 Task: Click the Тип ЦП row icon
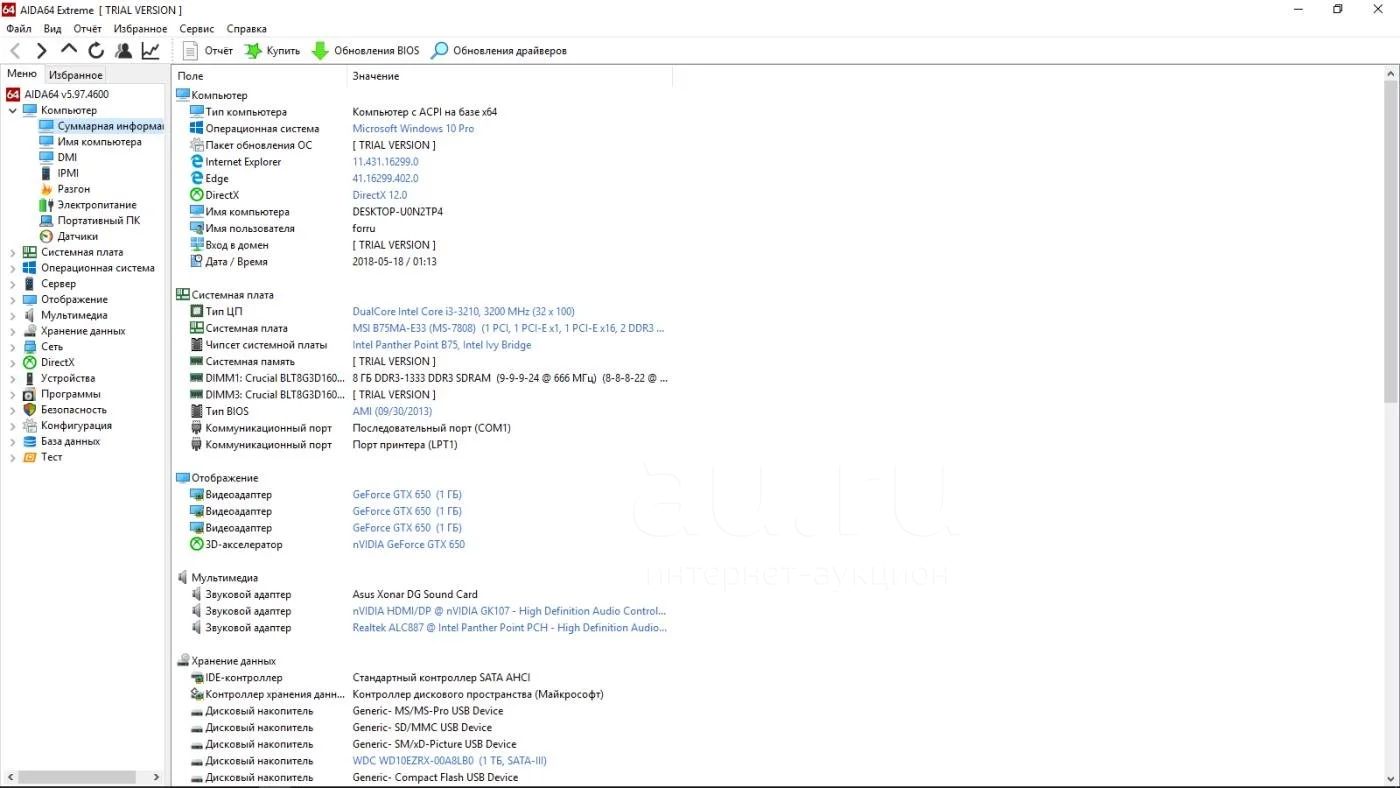(x=197, y=311)
